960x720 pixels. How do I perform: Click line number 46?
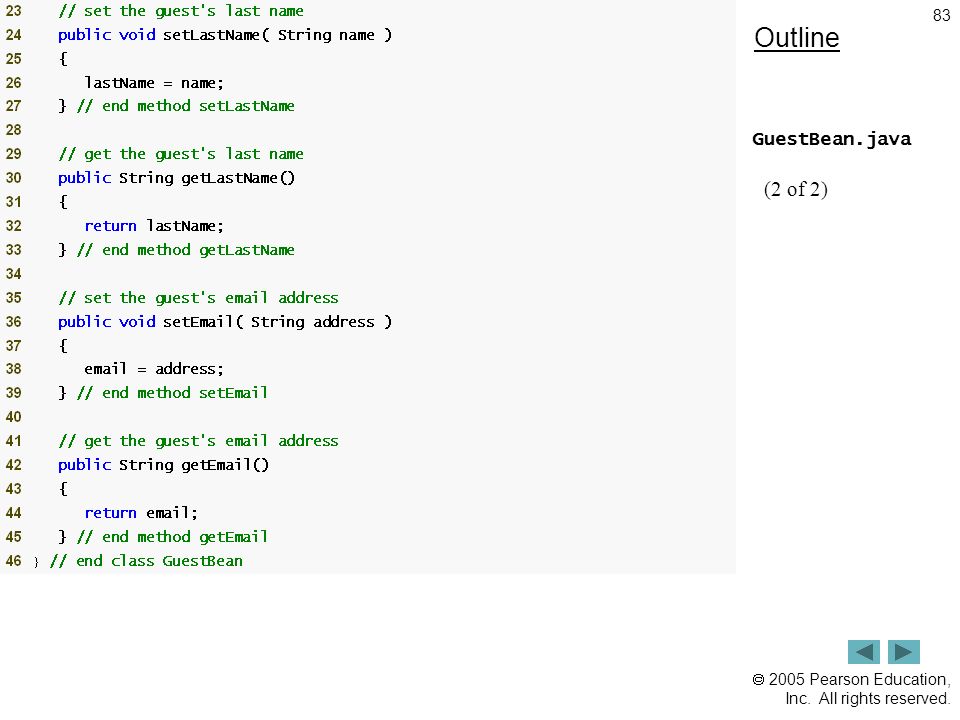pos(13,561)
